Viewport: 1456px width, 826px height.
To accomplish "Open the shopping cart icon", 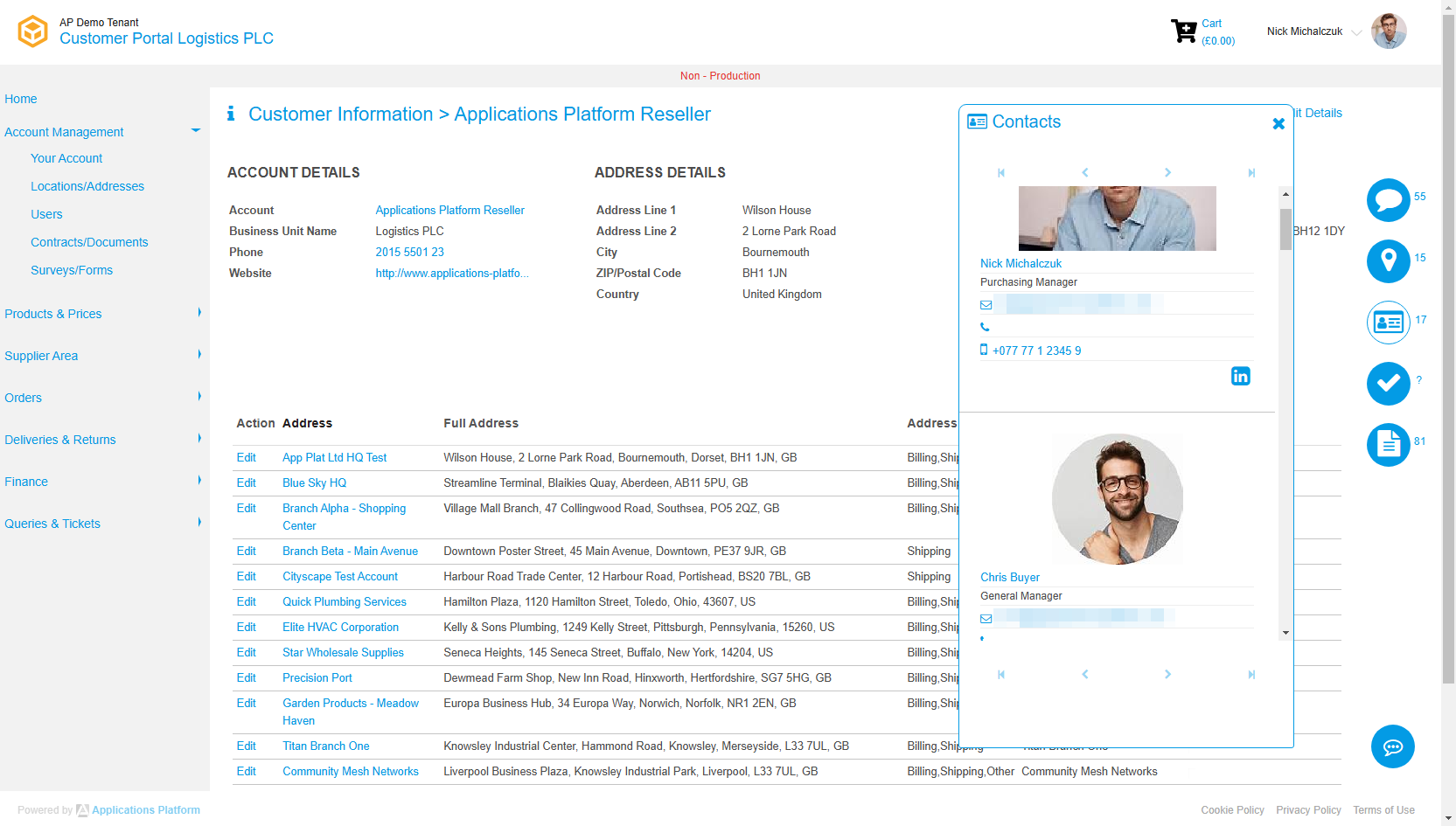I will click(1184, 31).
